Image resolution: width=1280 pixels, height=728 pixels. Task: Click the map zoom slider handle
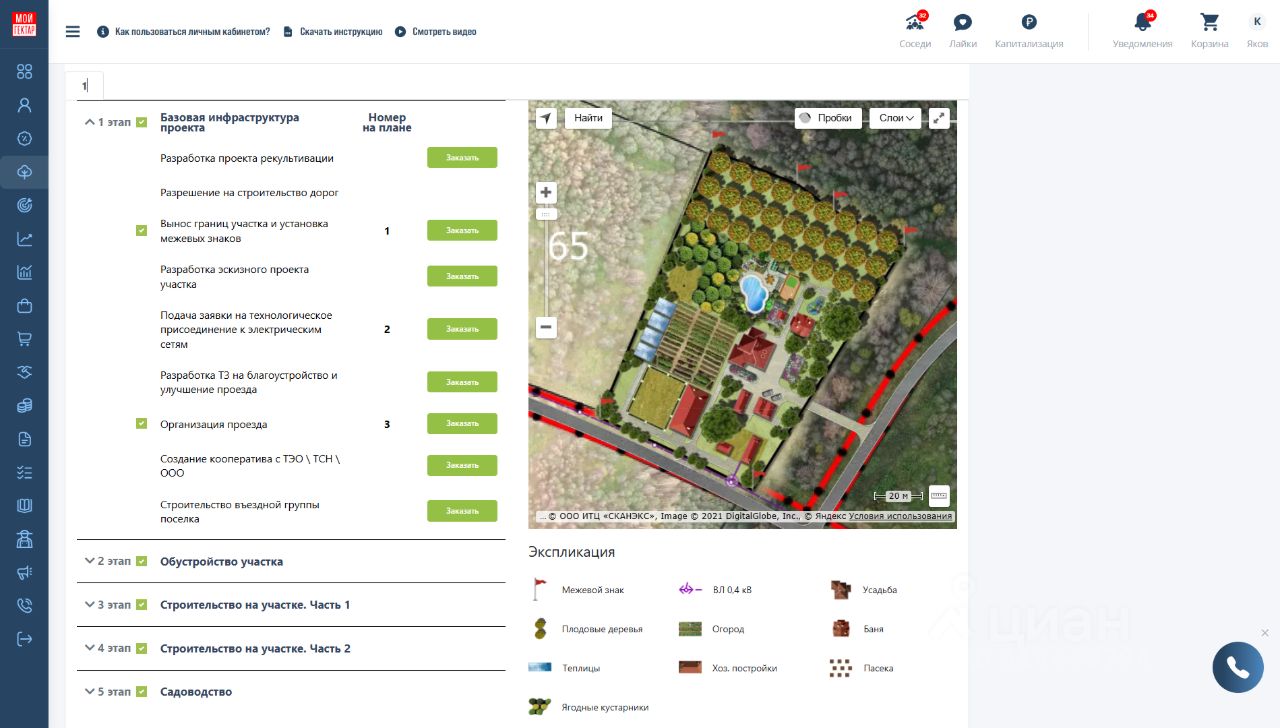(546, 214)
